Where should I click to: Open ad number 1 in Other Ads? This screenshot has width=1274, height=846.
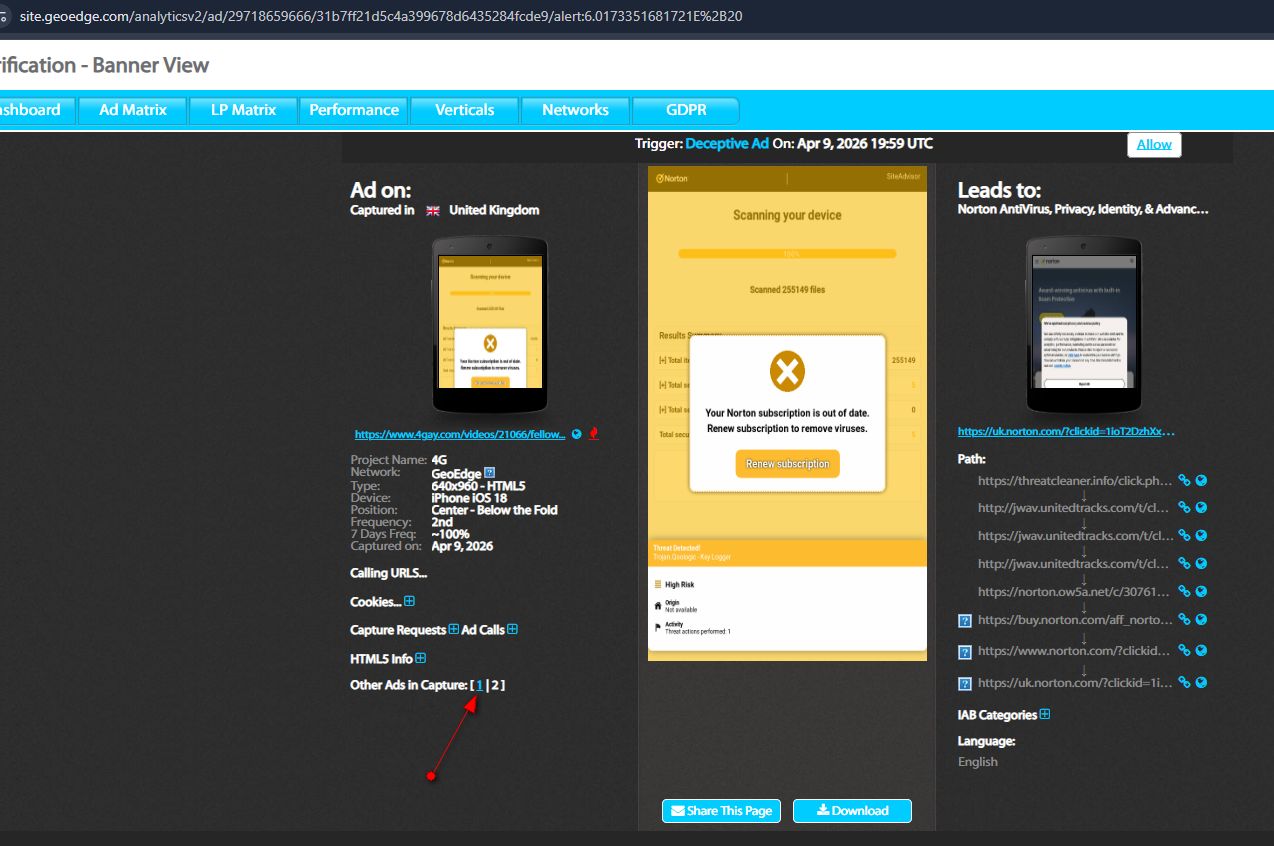tap(479, 685)
